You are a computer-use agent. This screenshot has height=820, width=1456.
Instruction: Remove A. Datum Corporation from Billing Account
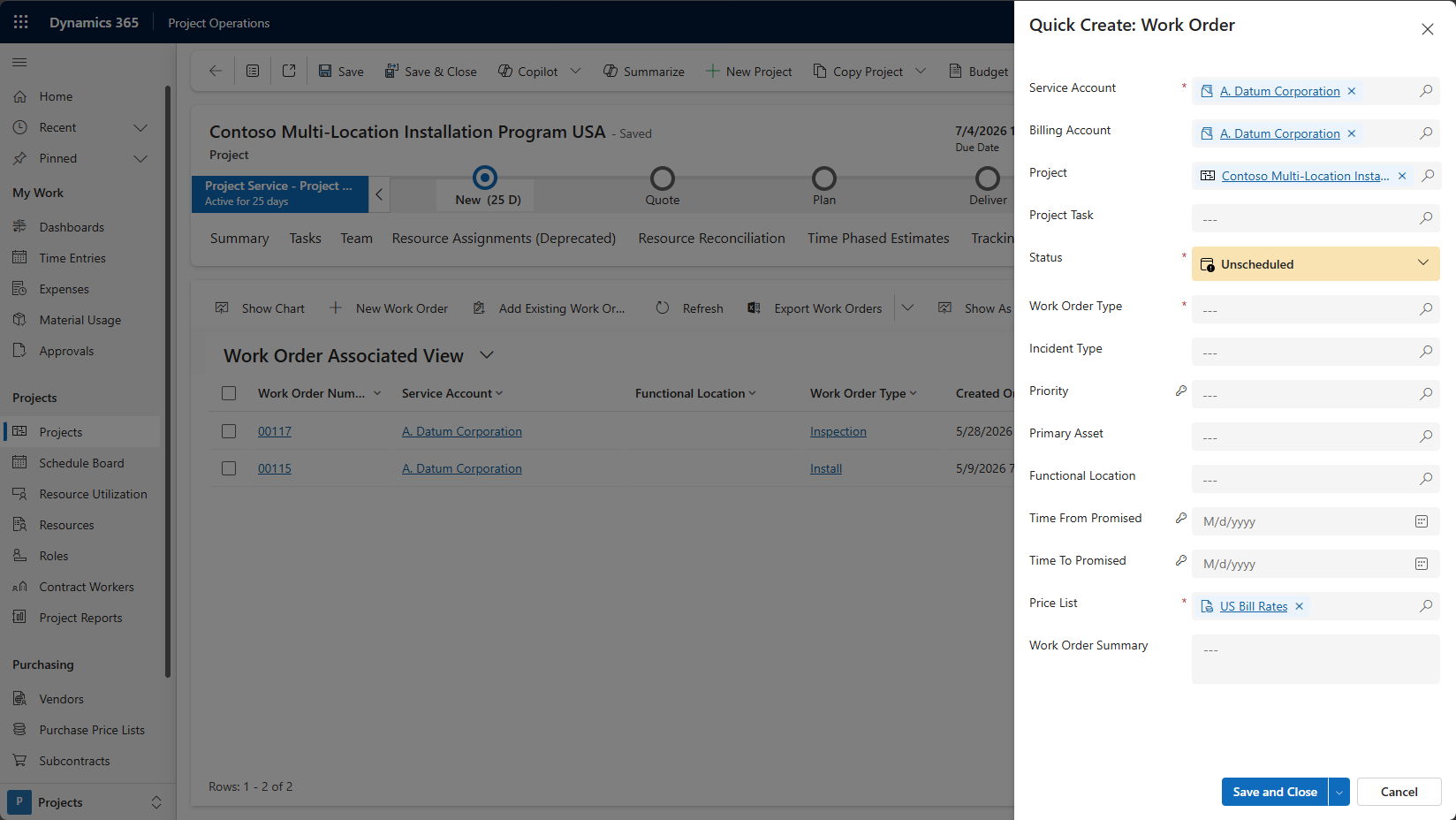coord(1352,133)
